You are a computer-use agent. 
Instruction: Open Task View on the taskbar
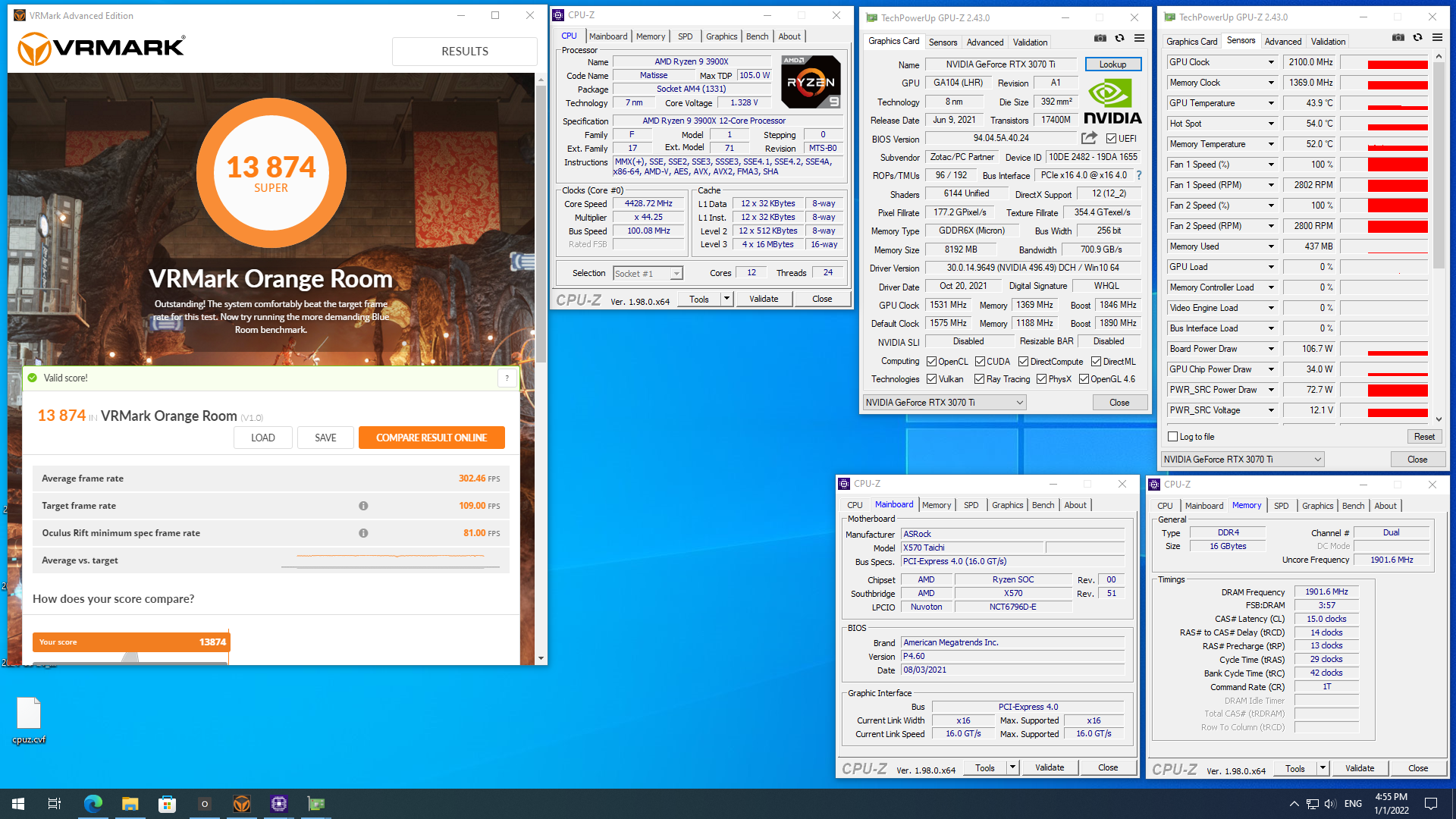55,804
